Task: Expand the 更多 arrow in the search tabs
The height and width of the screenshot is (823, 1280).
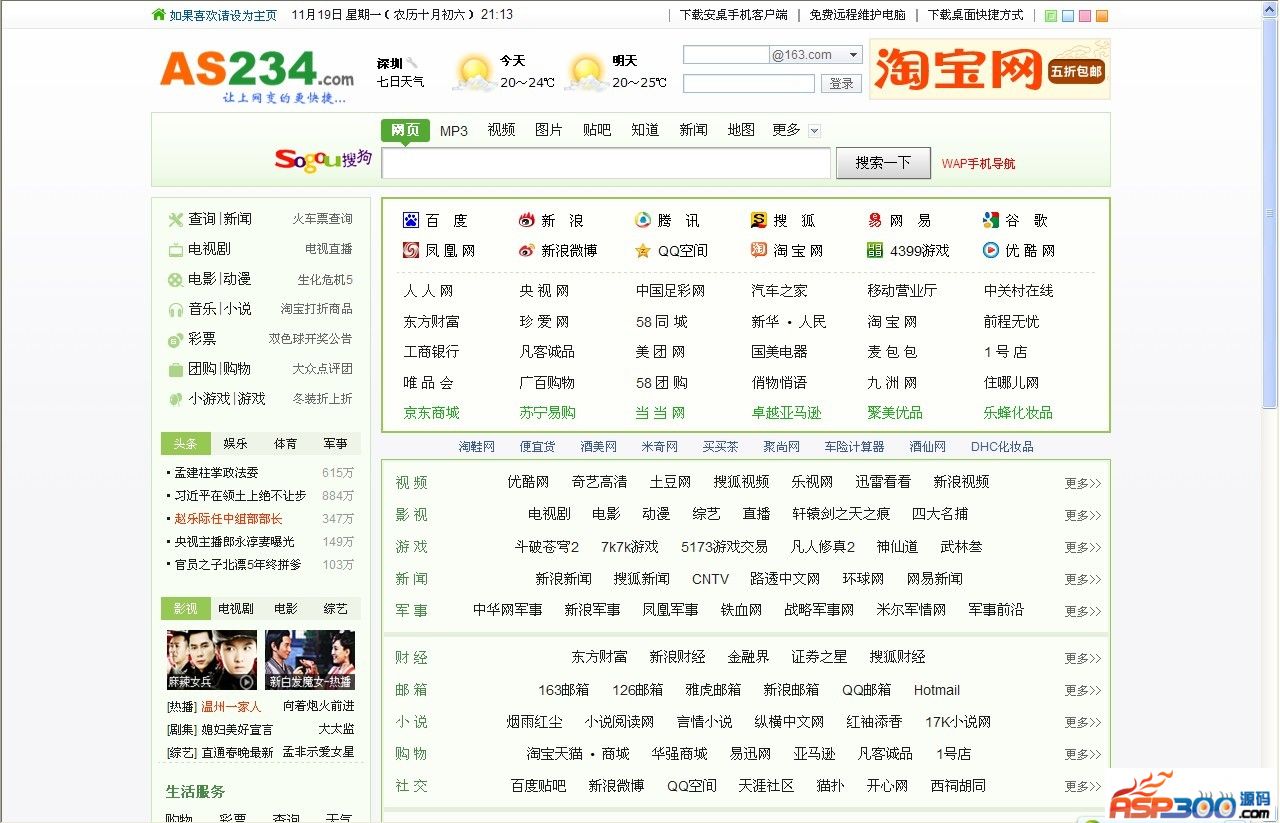Action: point(814,131)
